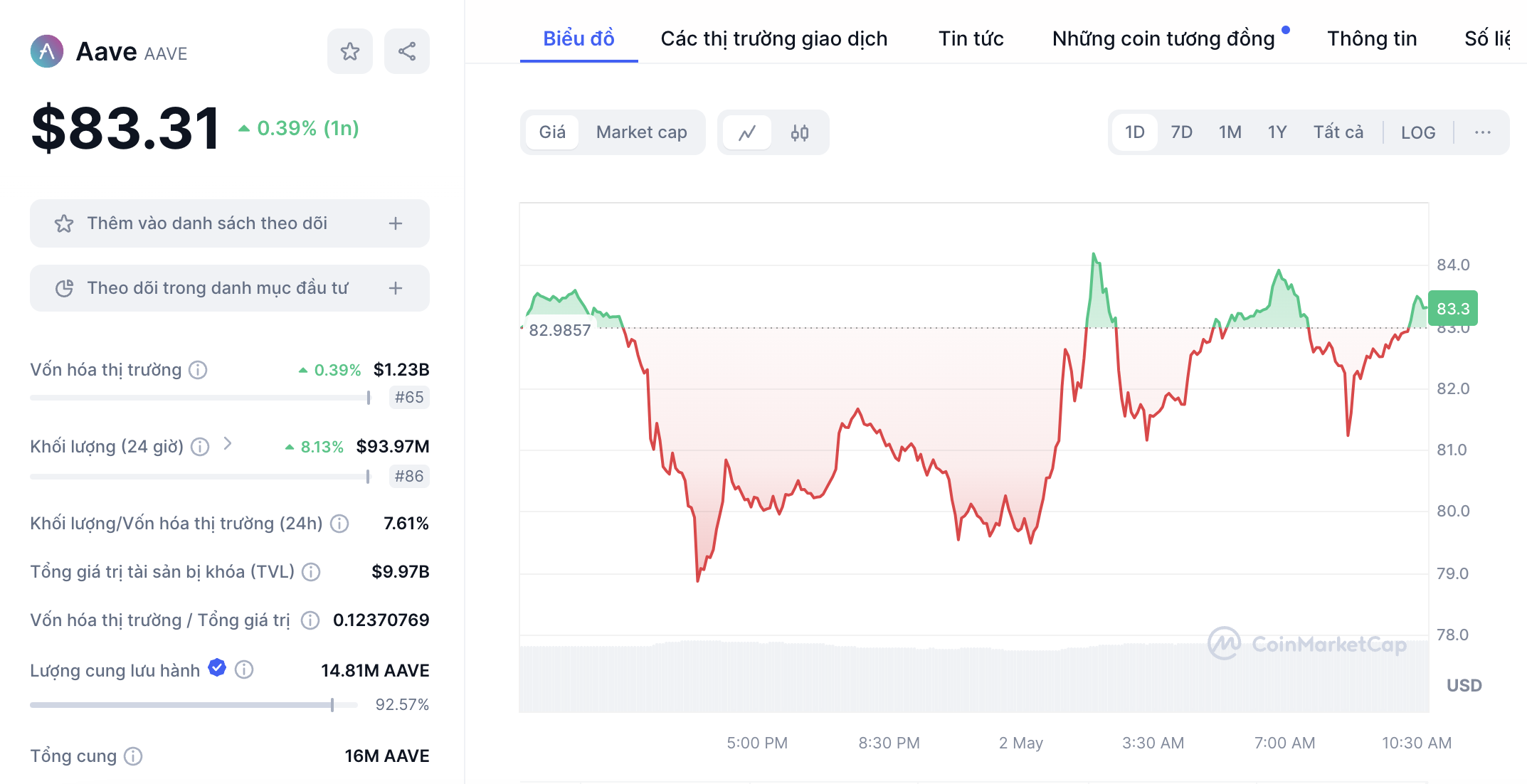Screen dimensions: 1527x784
Task: Open the Tin tức tab
Action: 971,38
